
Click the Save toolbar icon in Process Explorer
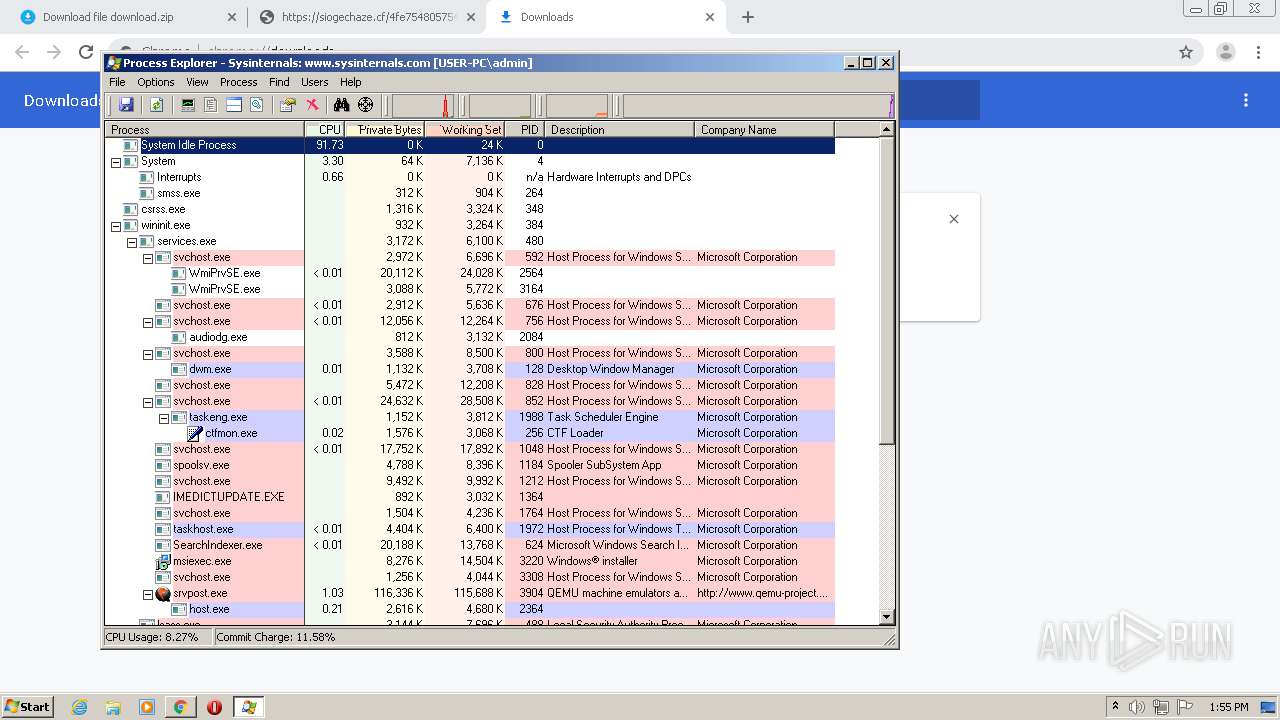tap(126, 105)
